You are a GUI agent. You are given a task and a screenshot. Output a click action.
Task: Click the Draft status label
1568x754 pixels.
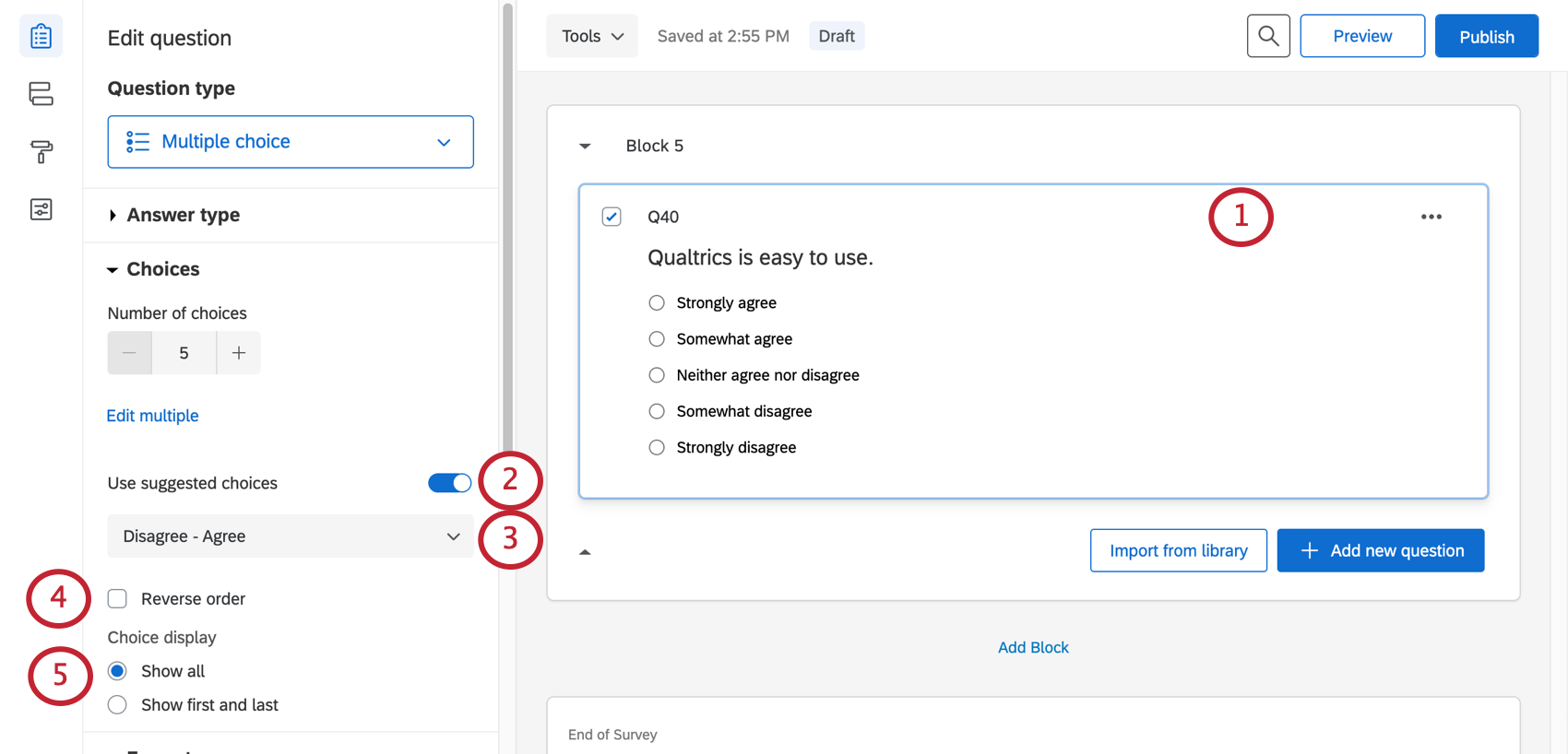(x=836, y=35)
